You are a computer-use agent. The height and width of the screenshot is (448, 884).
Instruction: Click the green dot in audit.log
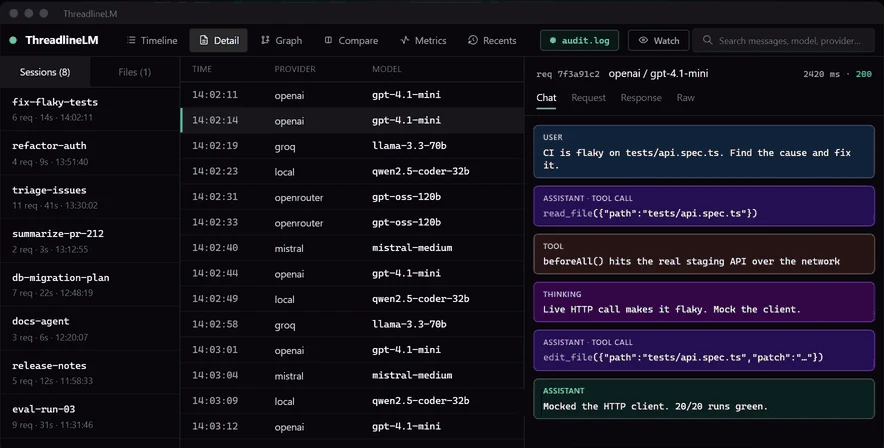click(x=552, y=41)
